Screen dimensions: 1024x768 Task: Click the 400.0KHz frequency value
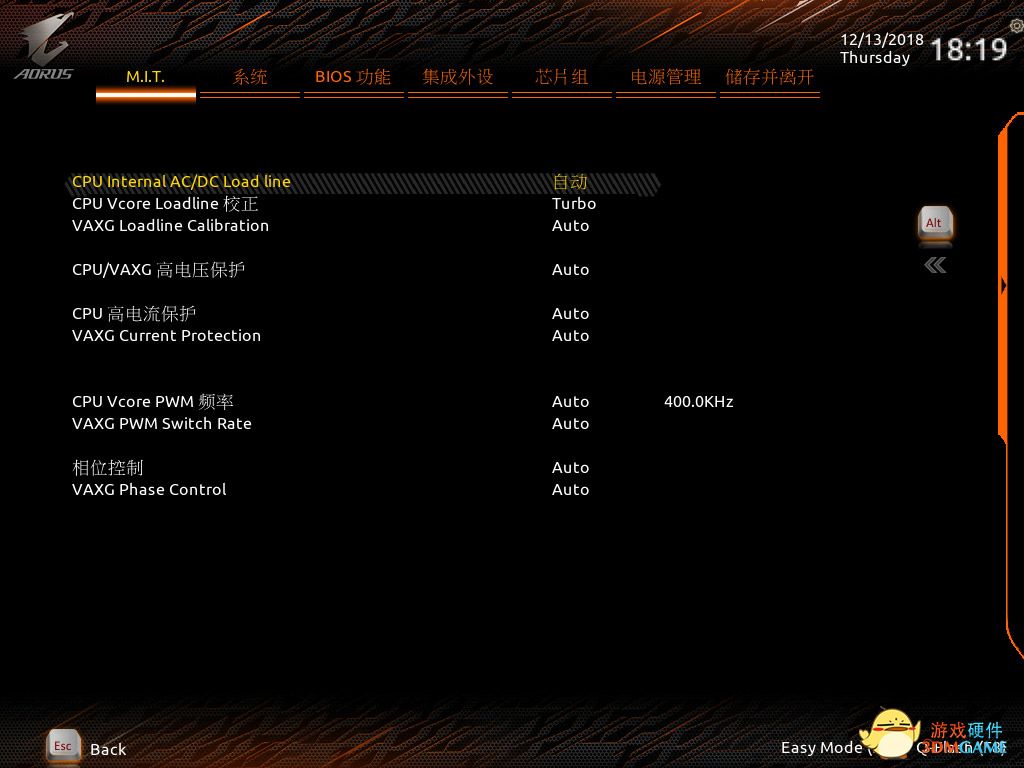click(699, 402)
